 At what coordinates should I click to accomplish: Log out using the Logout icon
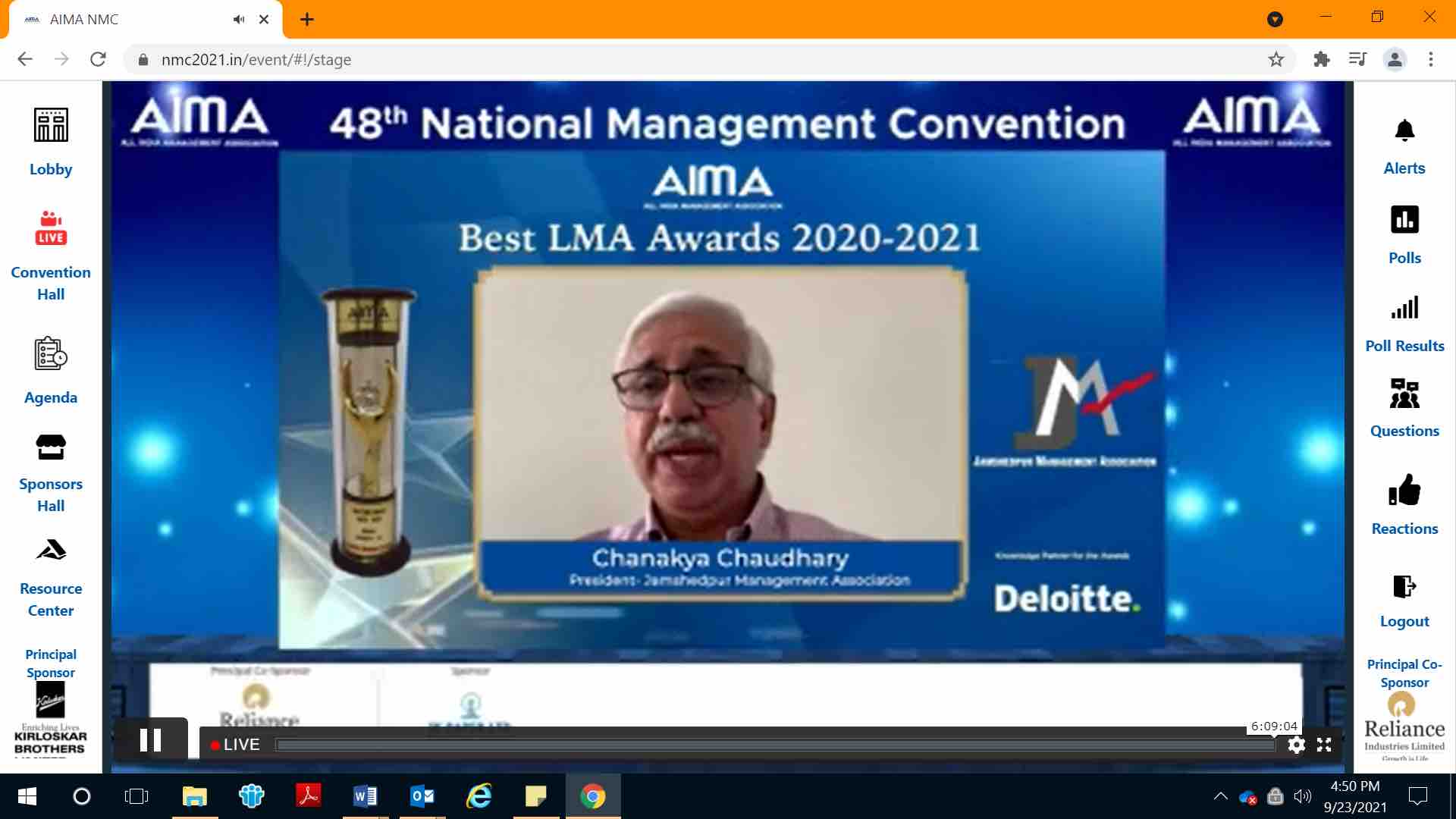1404,586
